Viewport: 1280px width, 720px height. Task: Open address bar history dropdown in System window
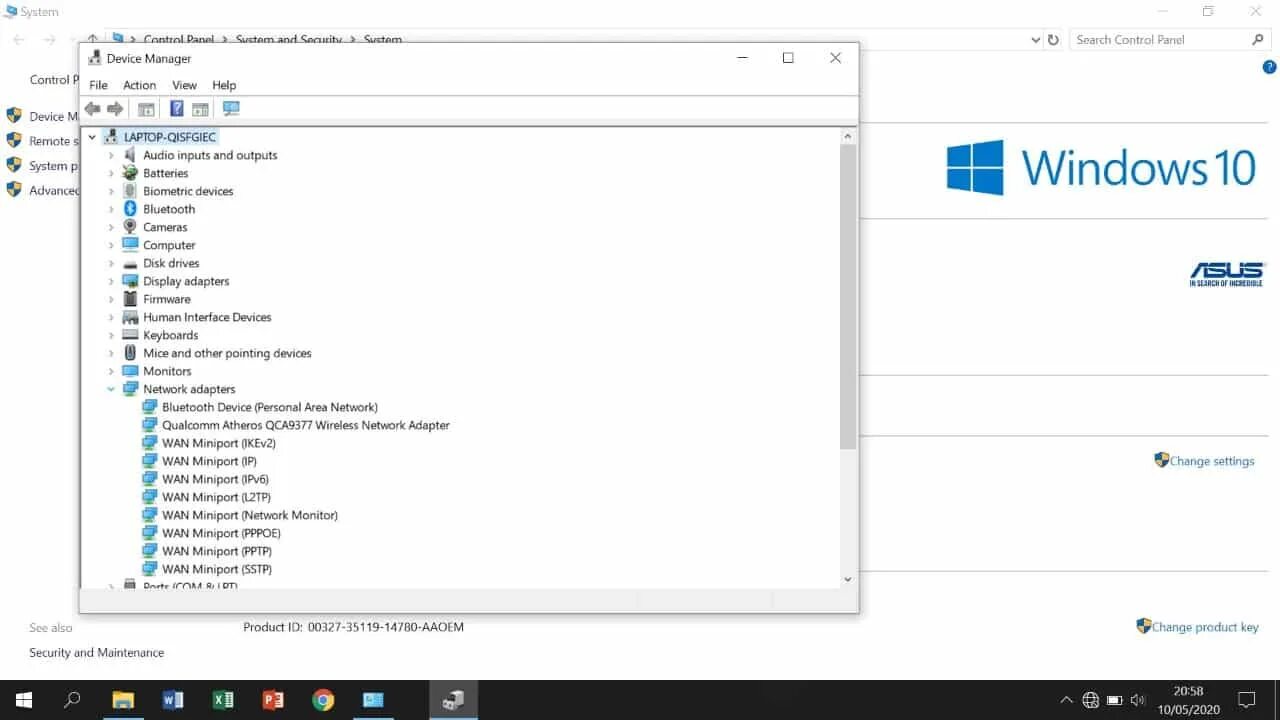click(x=1035, y=40)
